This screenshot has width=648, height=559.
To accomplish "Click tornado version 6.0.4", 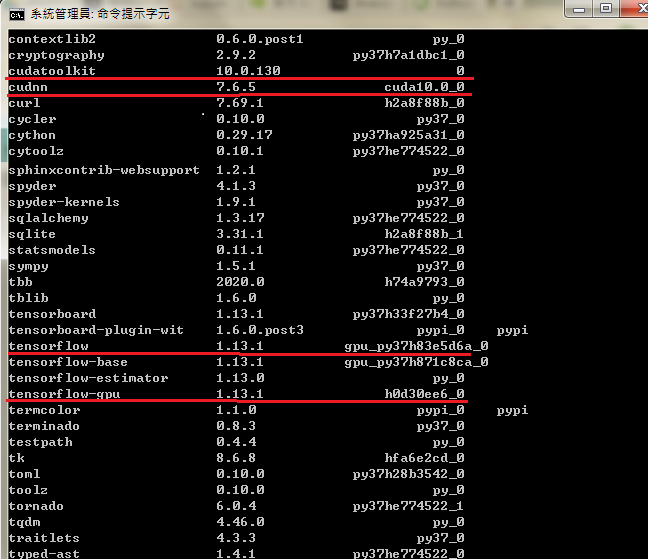I will (x=236, y=506).
